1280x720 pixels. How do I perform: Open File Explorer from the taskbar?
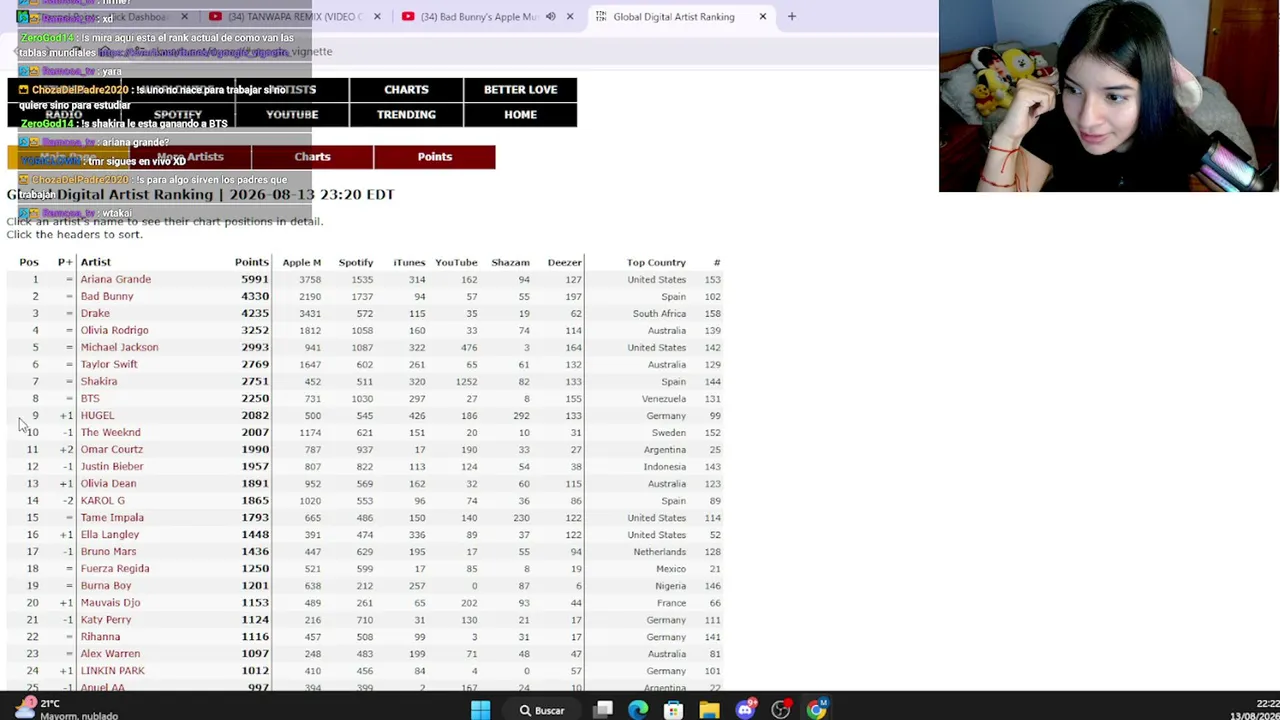point(709,710)
